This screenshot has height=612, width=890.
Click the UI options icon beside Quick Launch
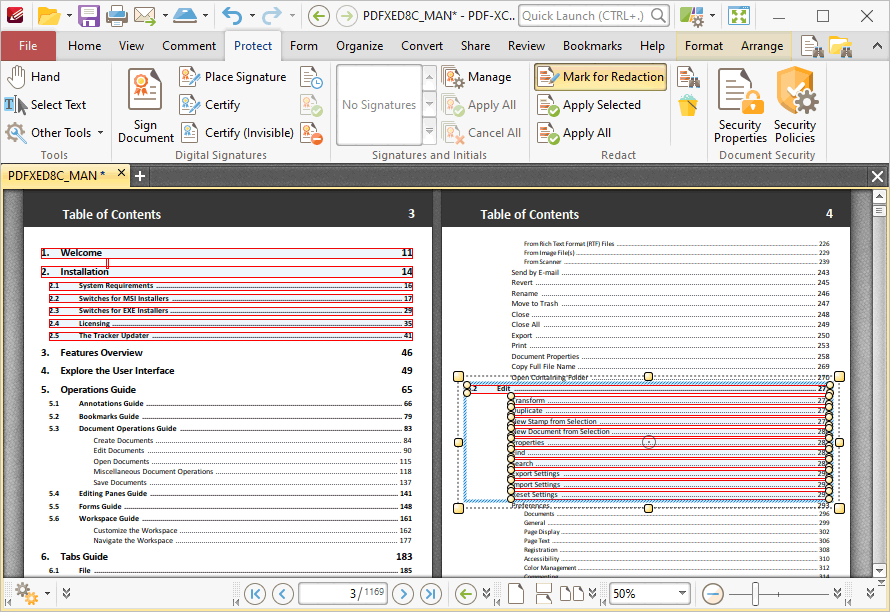[x=692, y=16]
